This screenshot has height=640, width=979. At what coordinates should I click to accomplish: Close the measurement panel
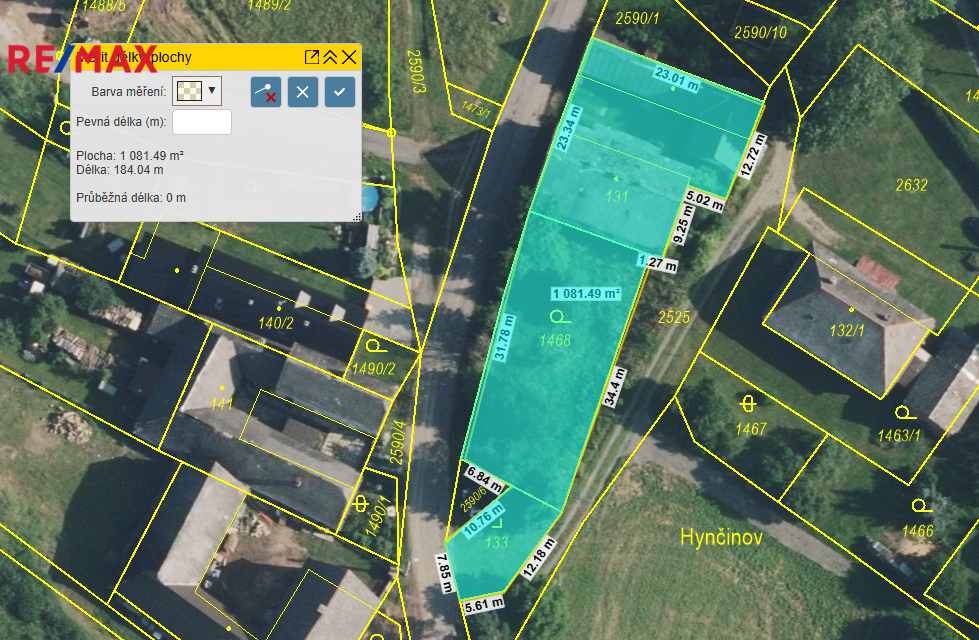tap(348, 58)
